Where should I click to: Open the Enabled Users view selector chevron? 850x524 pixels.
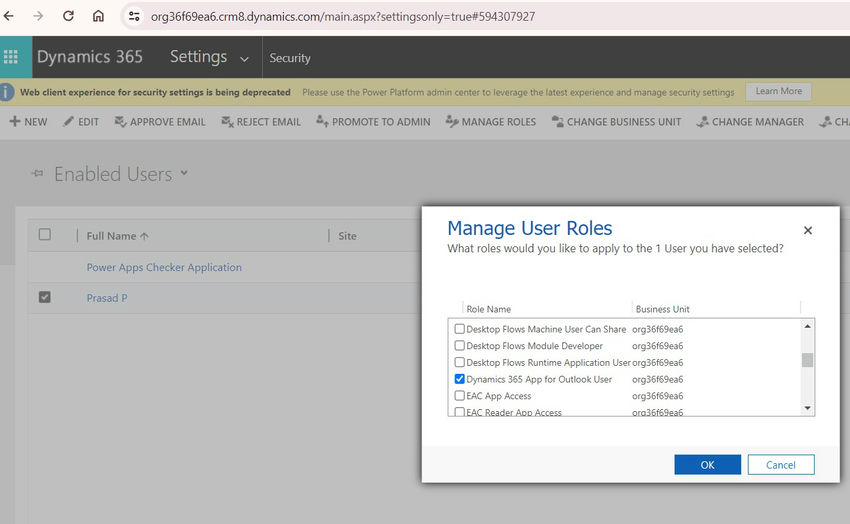[x=184, y=173]
